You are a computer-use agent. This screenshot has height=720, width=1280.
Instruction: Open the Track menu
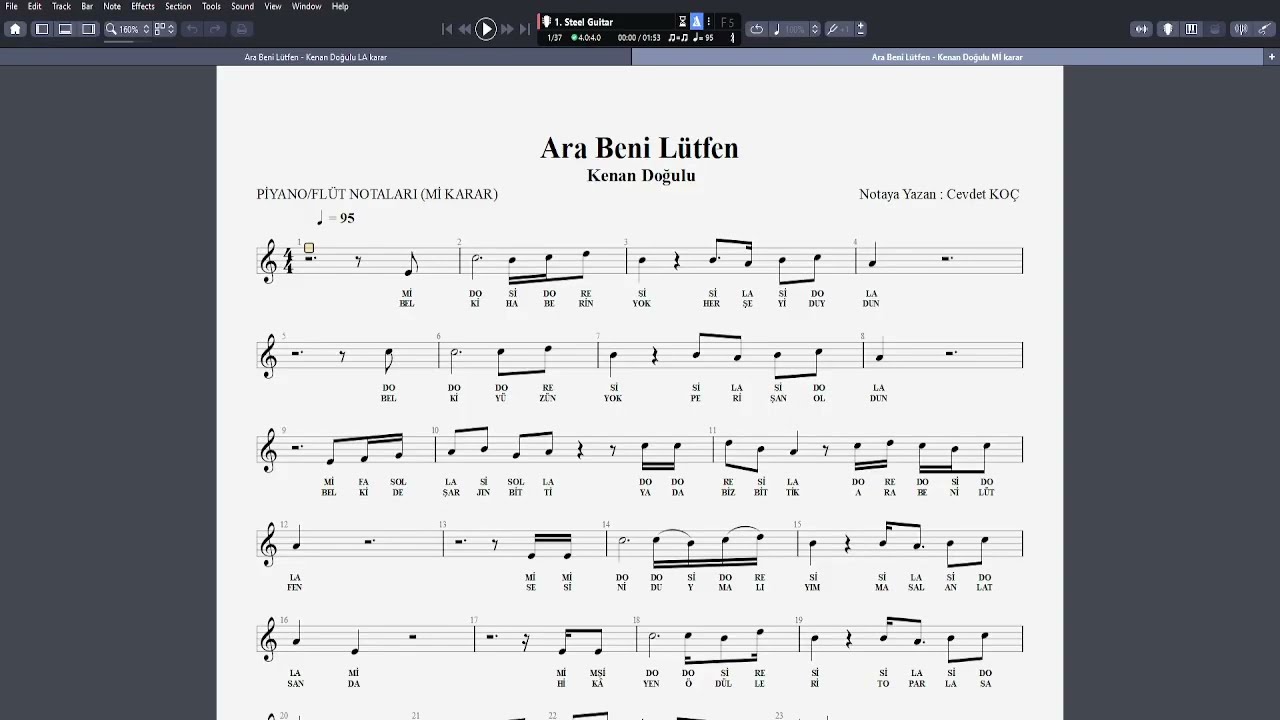coord(61,6)
